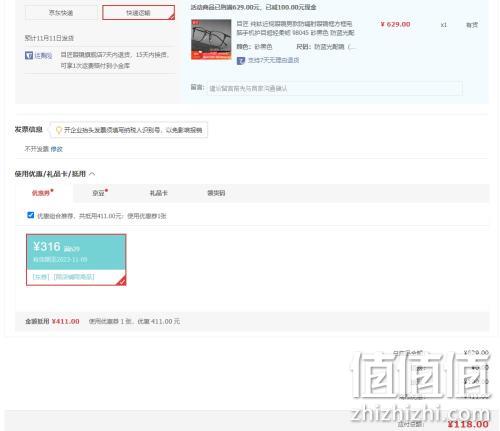Open the 支持7天无理由退货 link
Screen dimensions: 500x431
[x=273, y=60]
